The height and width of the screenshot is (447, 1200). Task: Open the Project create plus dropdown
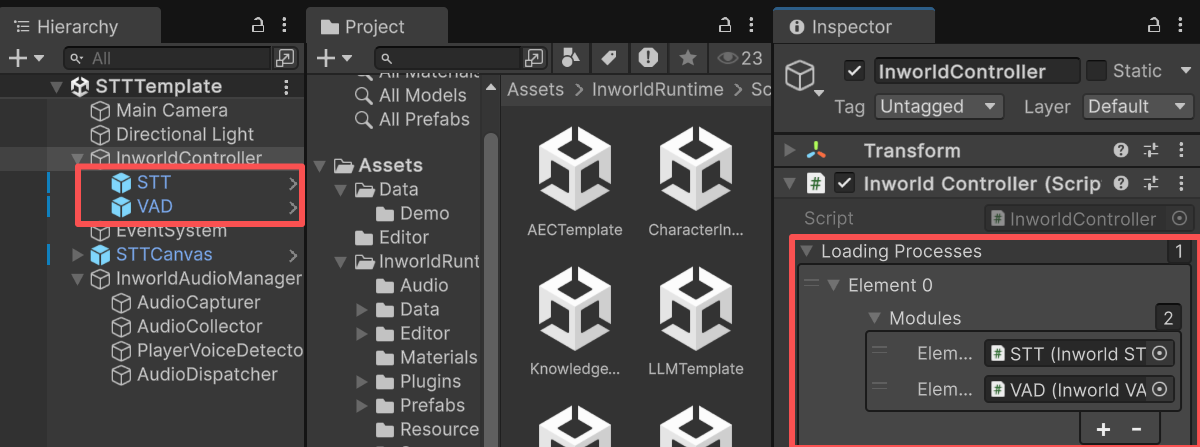[332, 58]
